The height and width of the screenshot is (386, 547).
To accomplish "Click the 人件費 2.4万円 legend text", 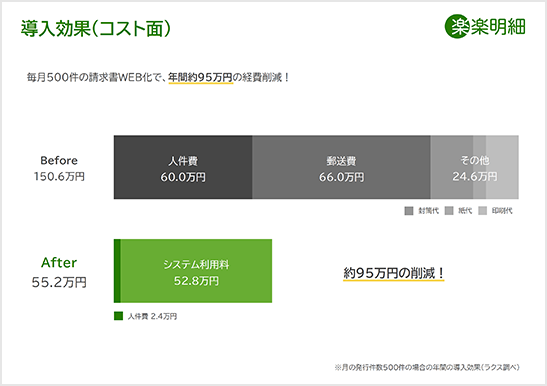I will tap(152, 316).
